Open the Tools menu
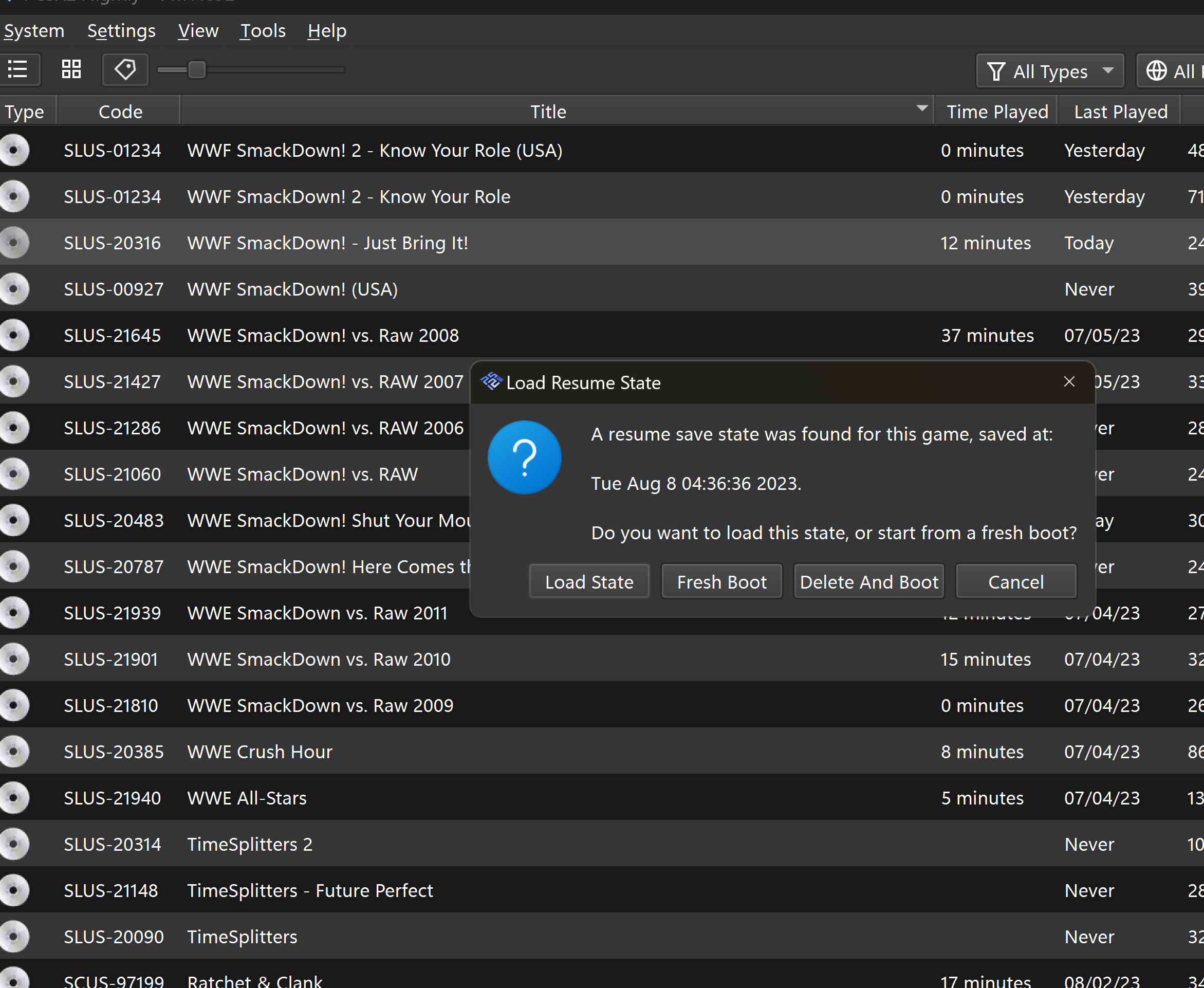Screen dimensions: 1204x988 tap(262, 31)
